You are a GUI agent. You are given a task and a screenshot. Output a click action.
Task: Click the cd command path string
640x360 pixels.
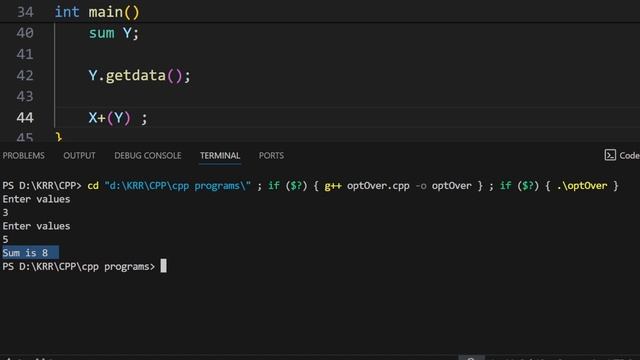point(178,186)
